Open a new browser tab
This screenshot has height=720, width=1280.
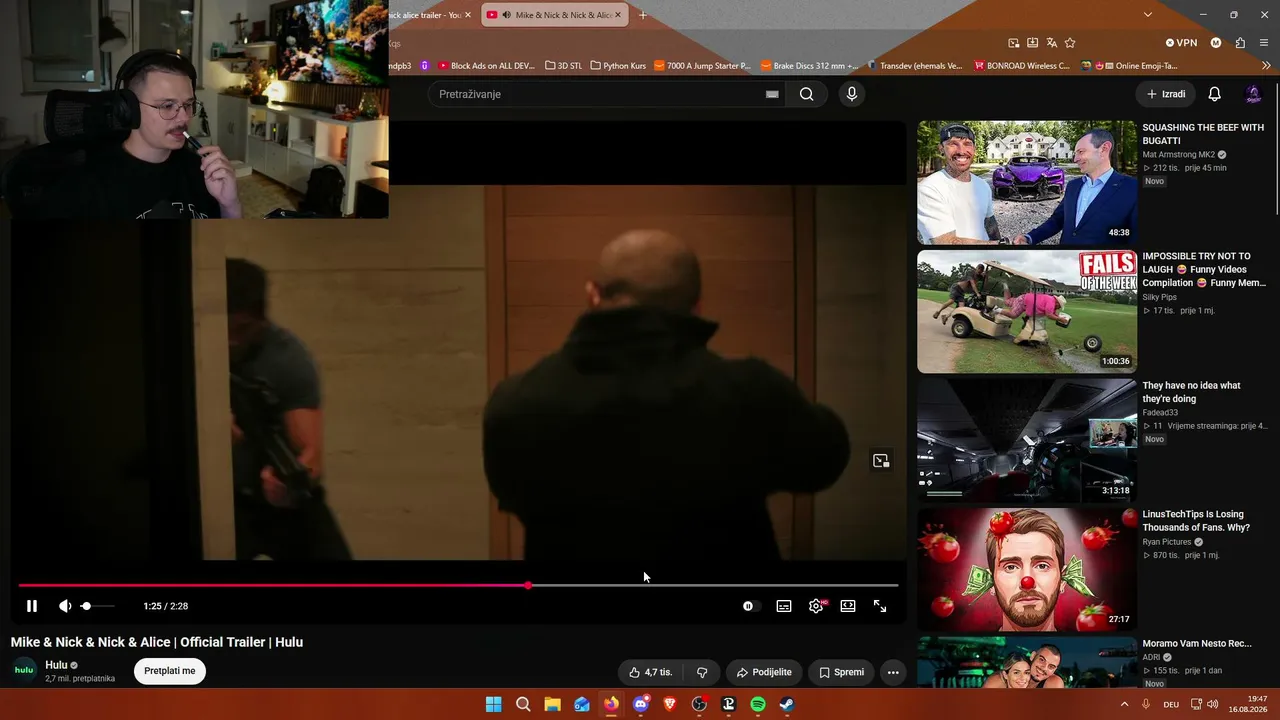643,15
